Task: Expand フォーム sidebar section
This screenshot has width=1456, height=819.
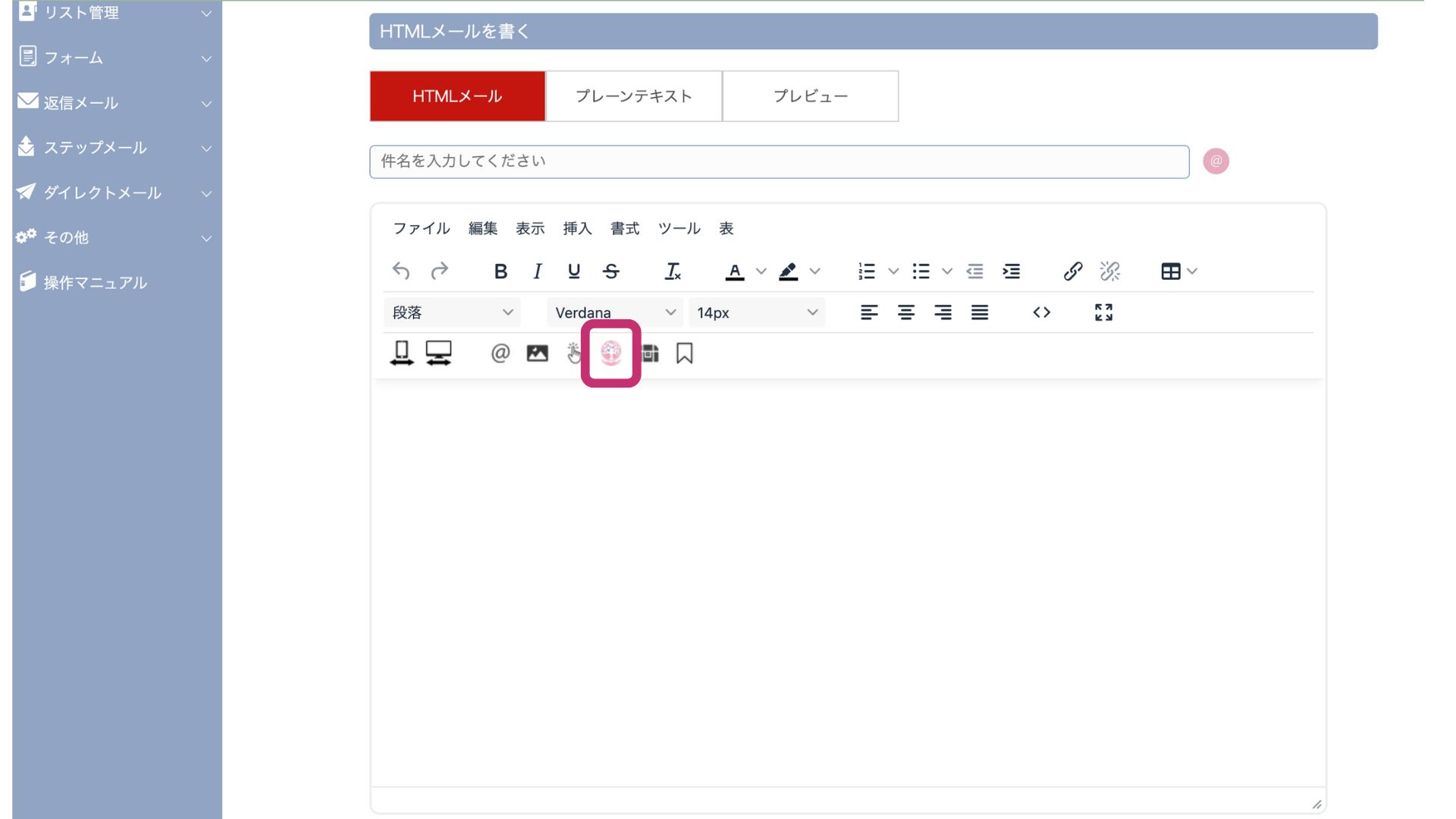Action: (115, 58)
